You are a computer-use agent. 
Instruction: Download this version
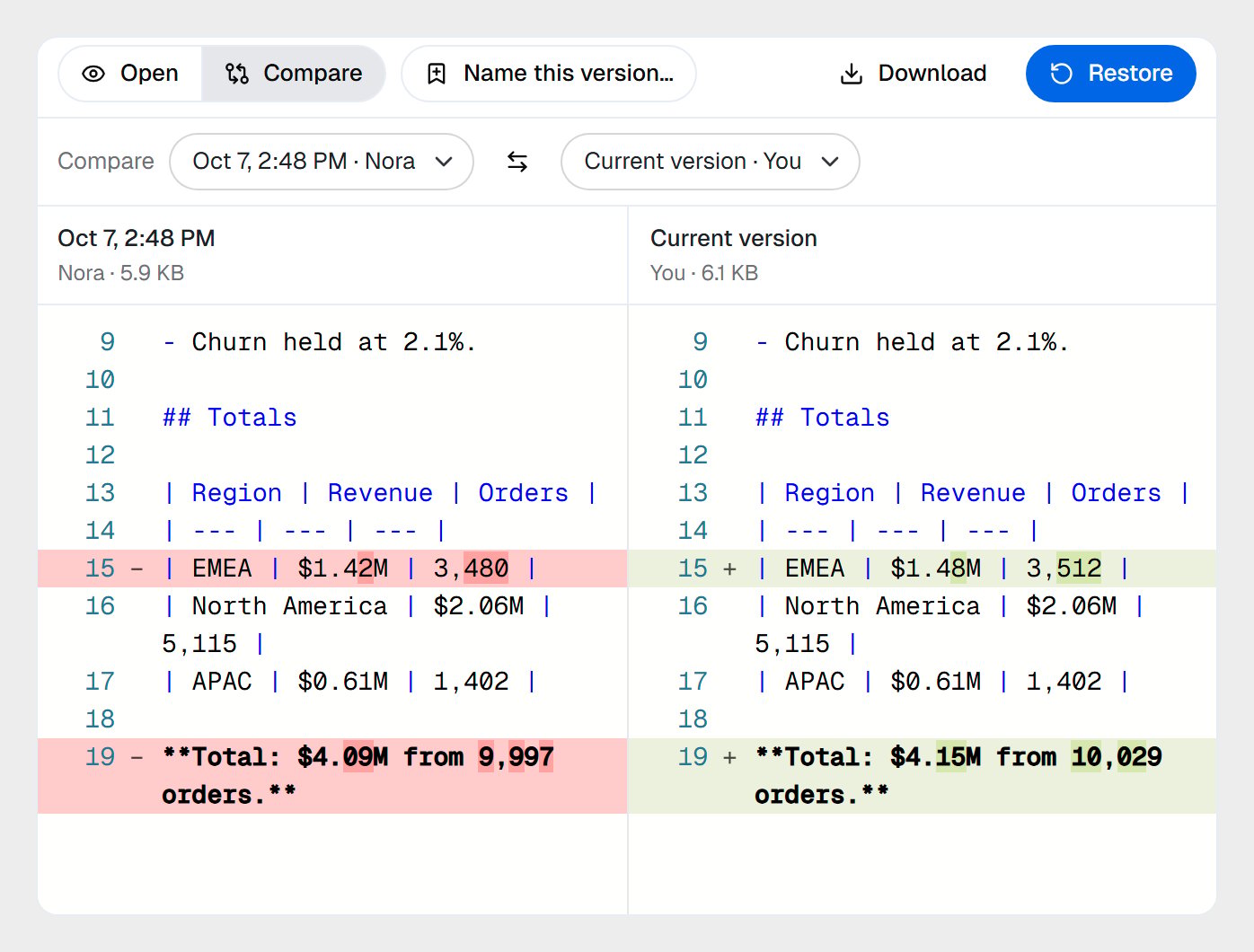(914, 74)
